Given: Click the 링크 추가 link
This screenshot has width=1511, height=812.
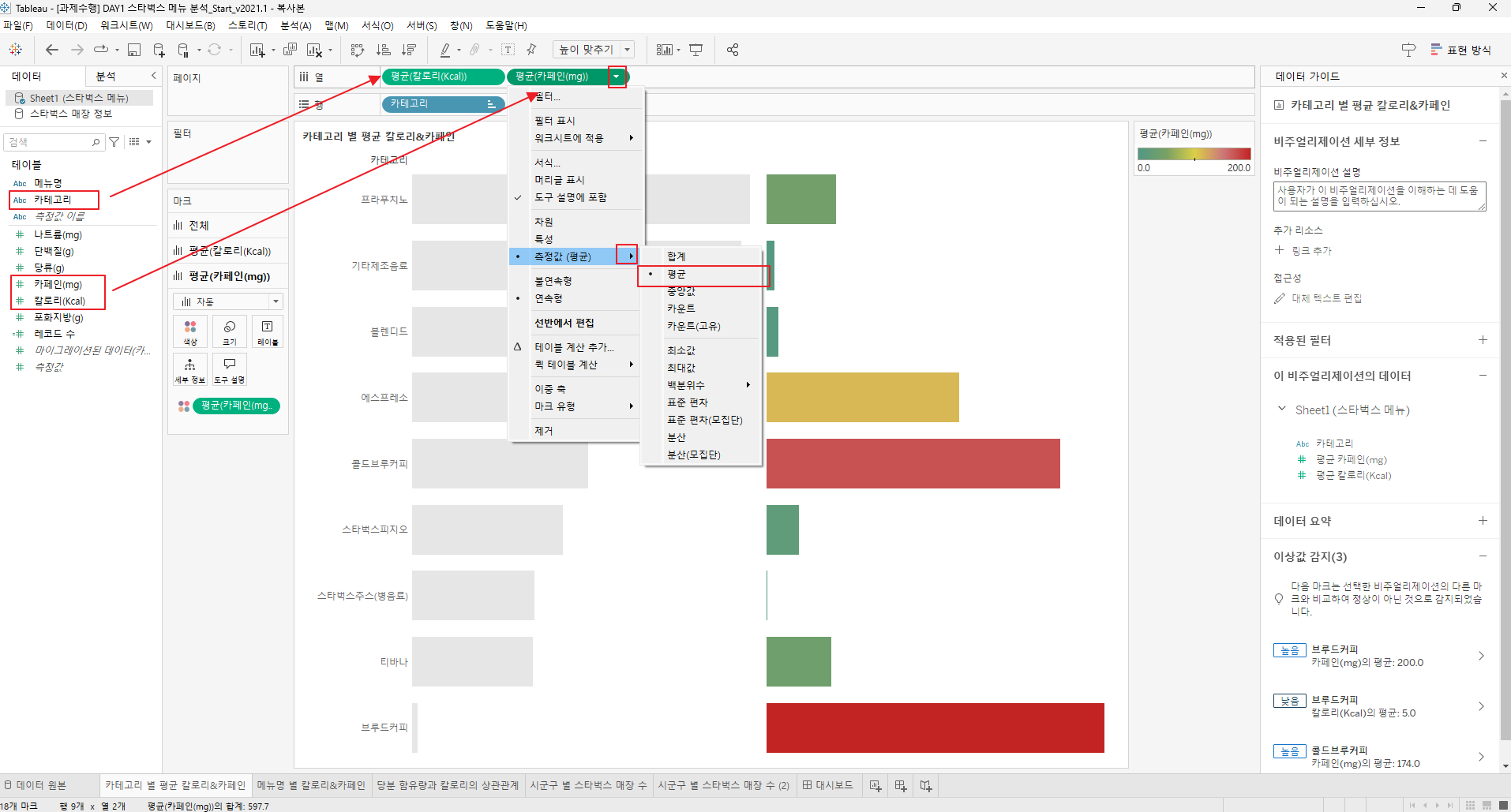Looking at the screenshot, I should point(1311,251).
